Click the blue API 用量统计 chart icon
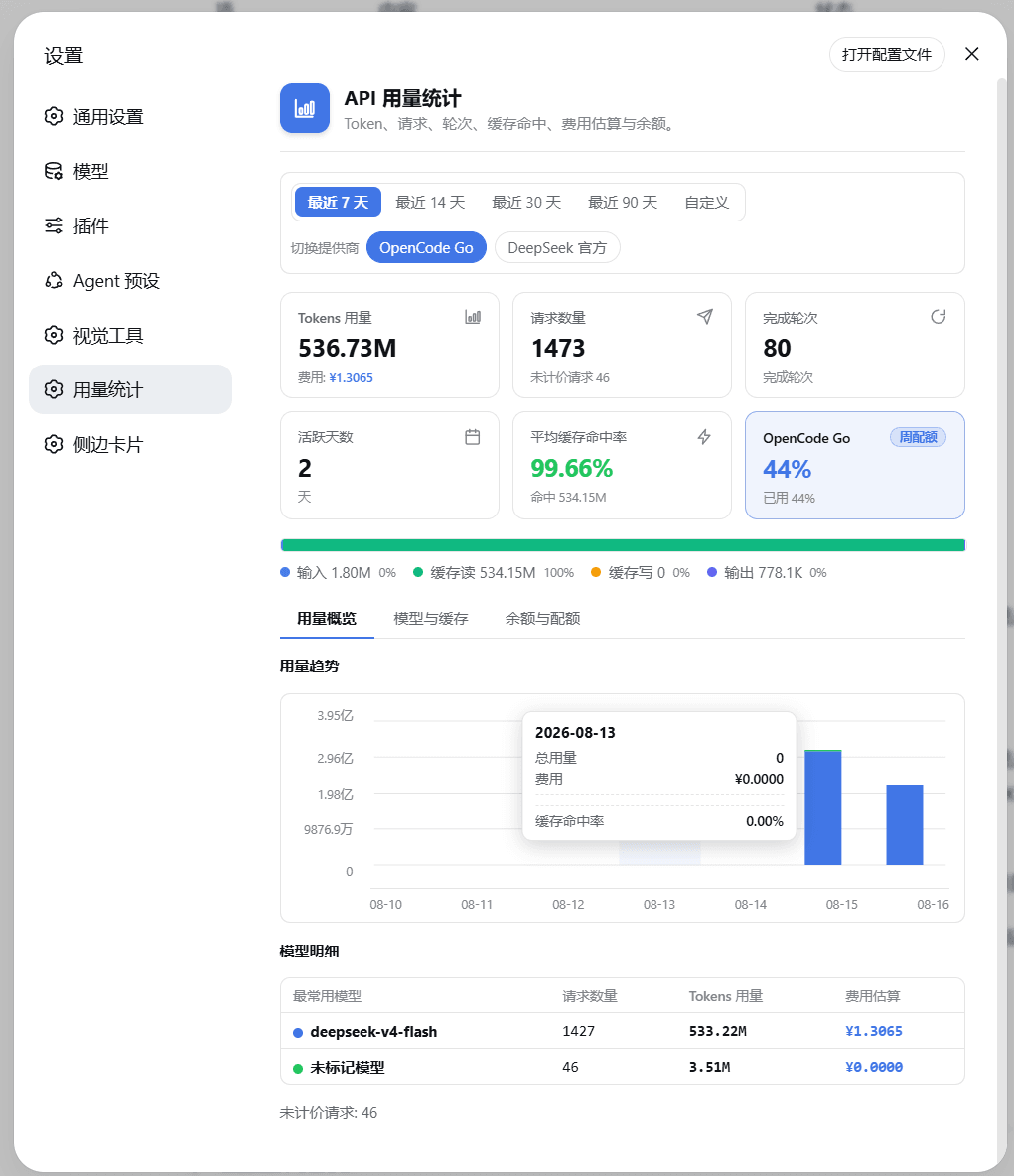This screenshot has height=1176, width=1014. pyautogui.click(x=305, y=108)
